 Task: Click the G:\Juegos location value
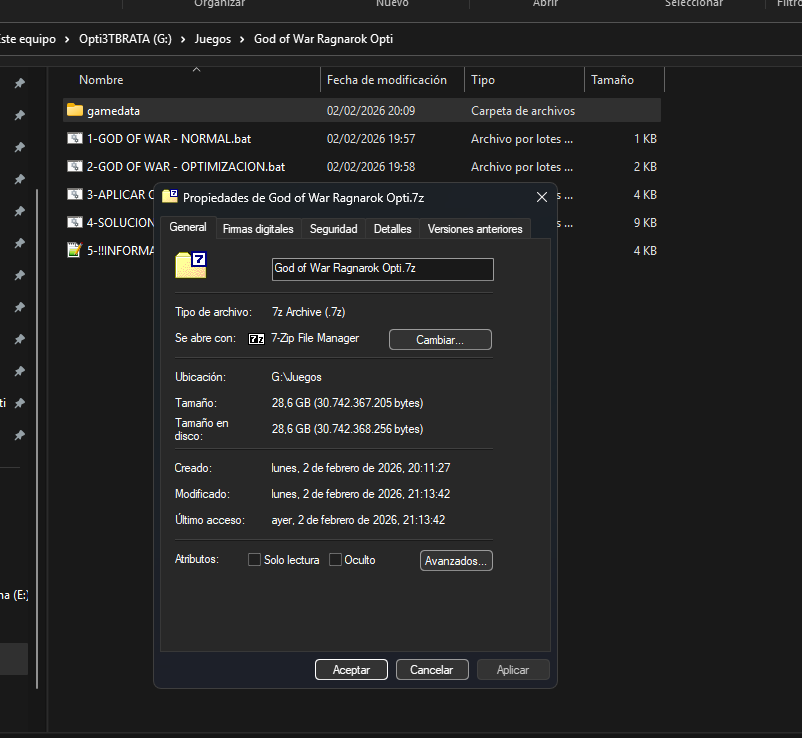click(x=296, y=377)
